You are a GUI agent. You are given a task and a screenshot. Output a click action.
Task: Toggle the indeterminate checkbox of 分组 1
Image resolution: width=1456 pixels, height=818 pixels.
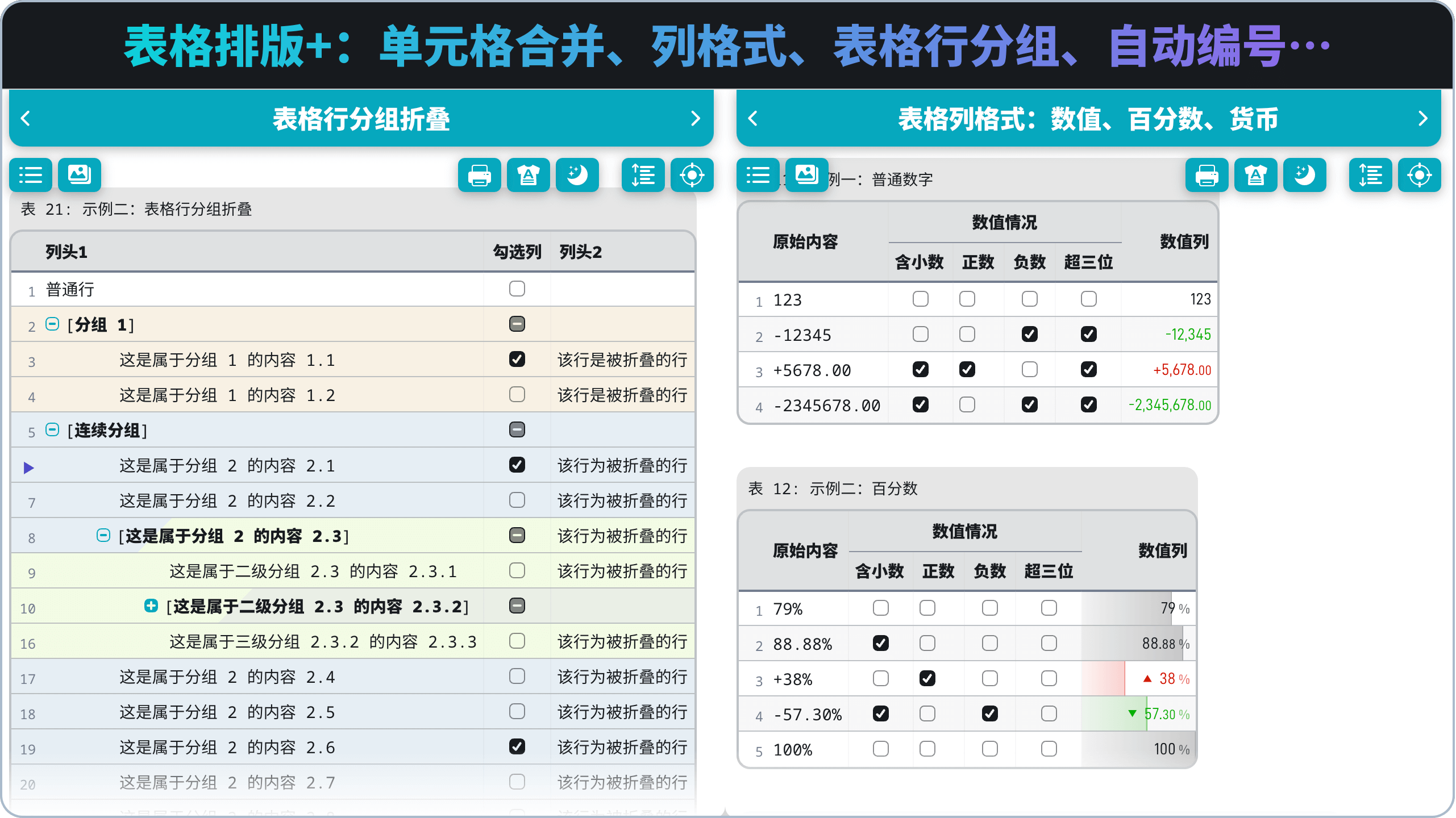click(x=517, y=324)
